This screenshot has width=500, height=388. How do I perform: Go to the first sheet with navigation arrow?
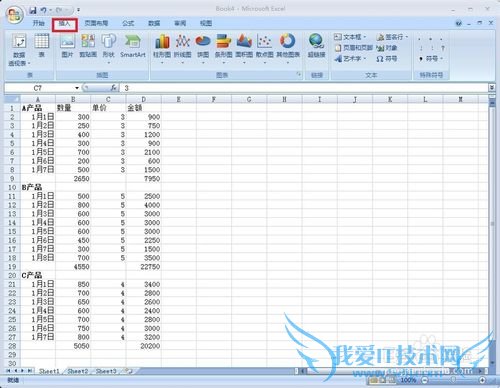tap(8, 371)
